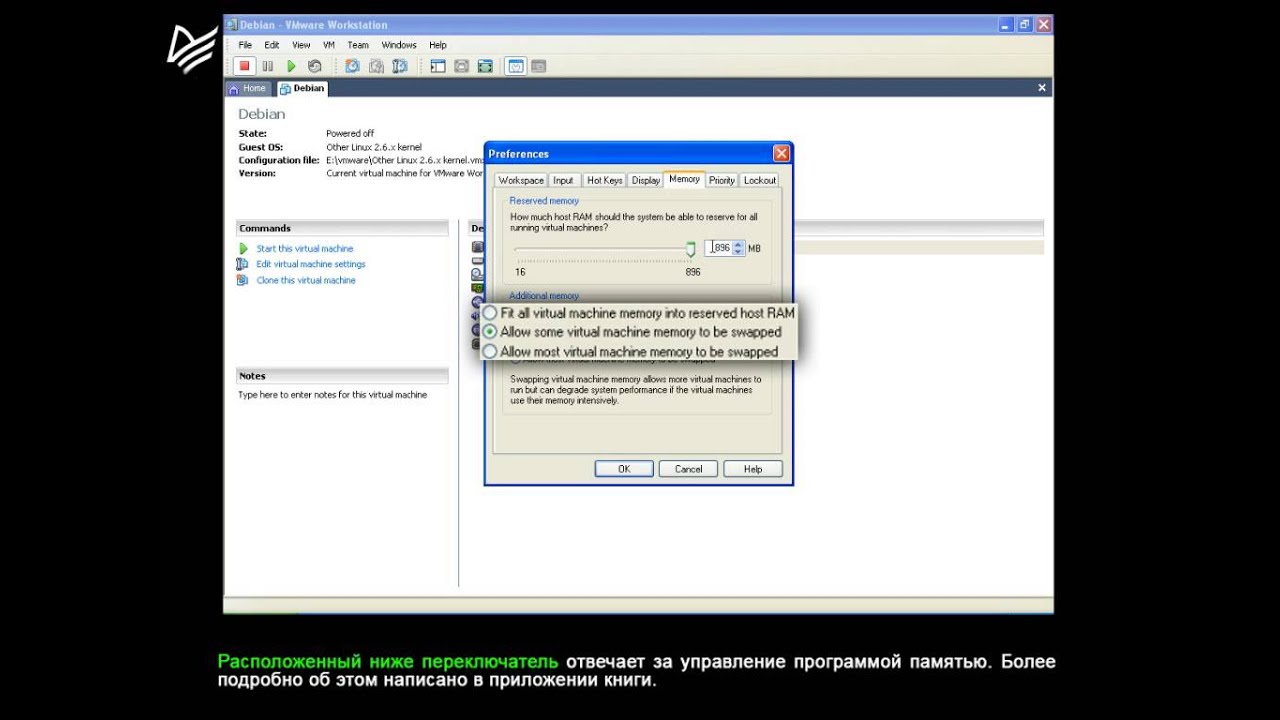Image resolution: width=1280 pixels, height=720 pixels.
Task: Click the green arrow icon beside Start this virtual machine
Action: [x=243, y=248]
